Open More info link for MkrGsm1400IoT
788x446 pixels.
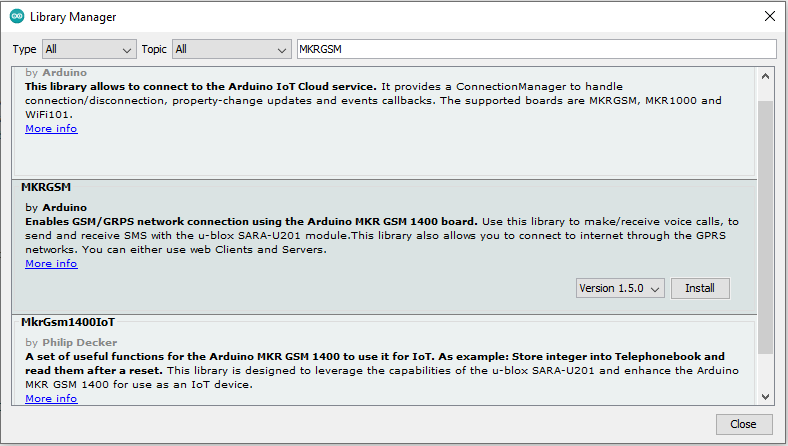tap(51, 399)
